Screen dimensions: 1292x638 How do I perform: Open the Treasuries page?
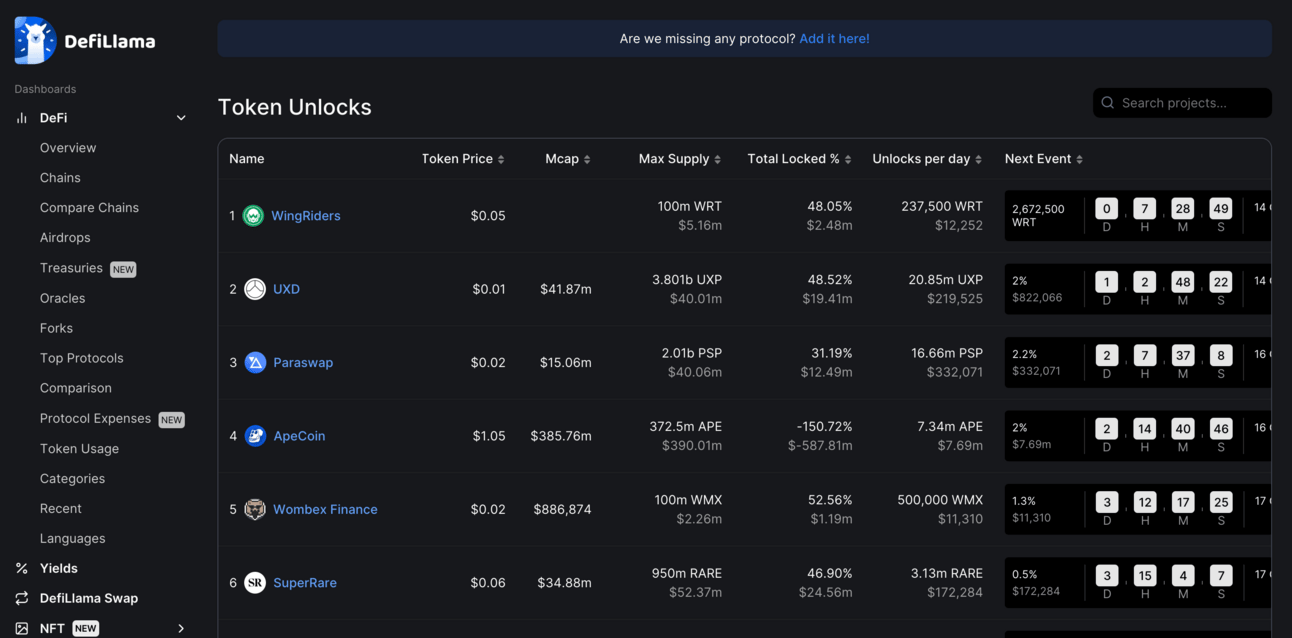[71, 268]
